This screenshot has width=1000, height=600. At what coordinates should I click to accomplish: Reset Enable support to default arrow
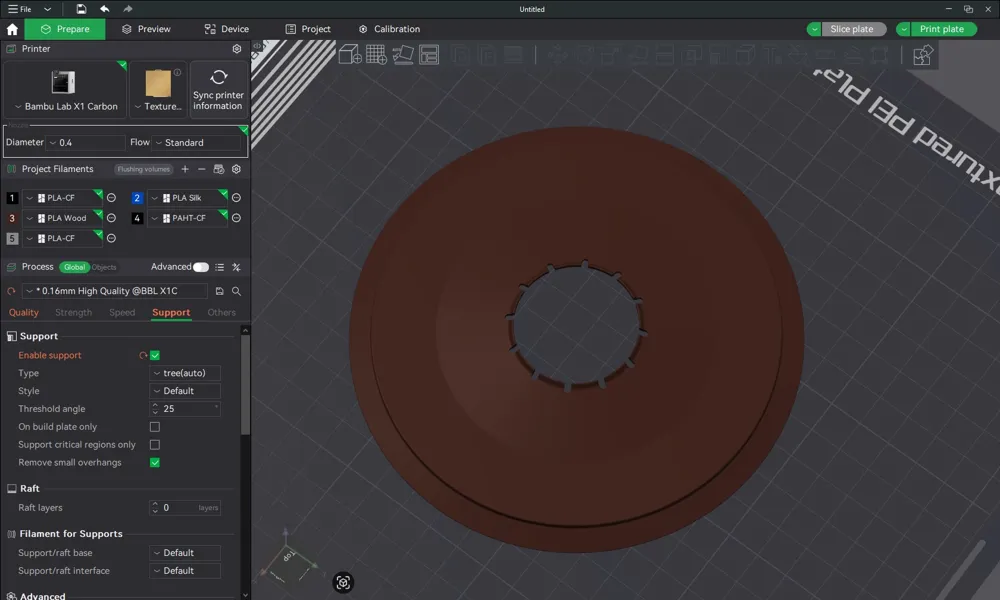pos(143,355)
